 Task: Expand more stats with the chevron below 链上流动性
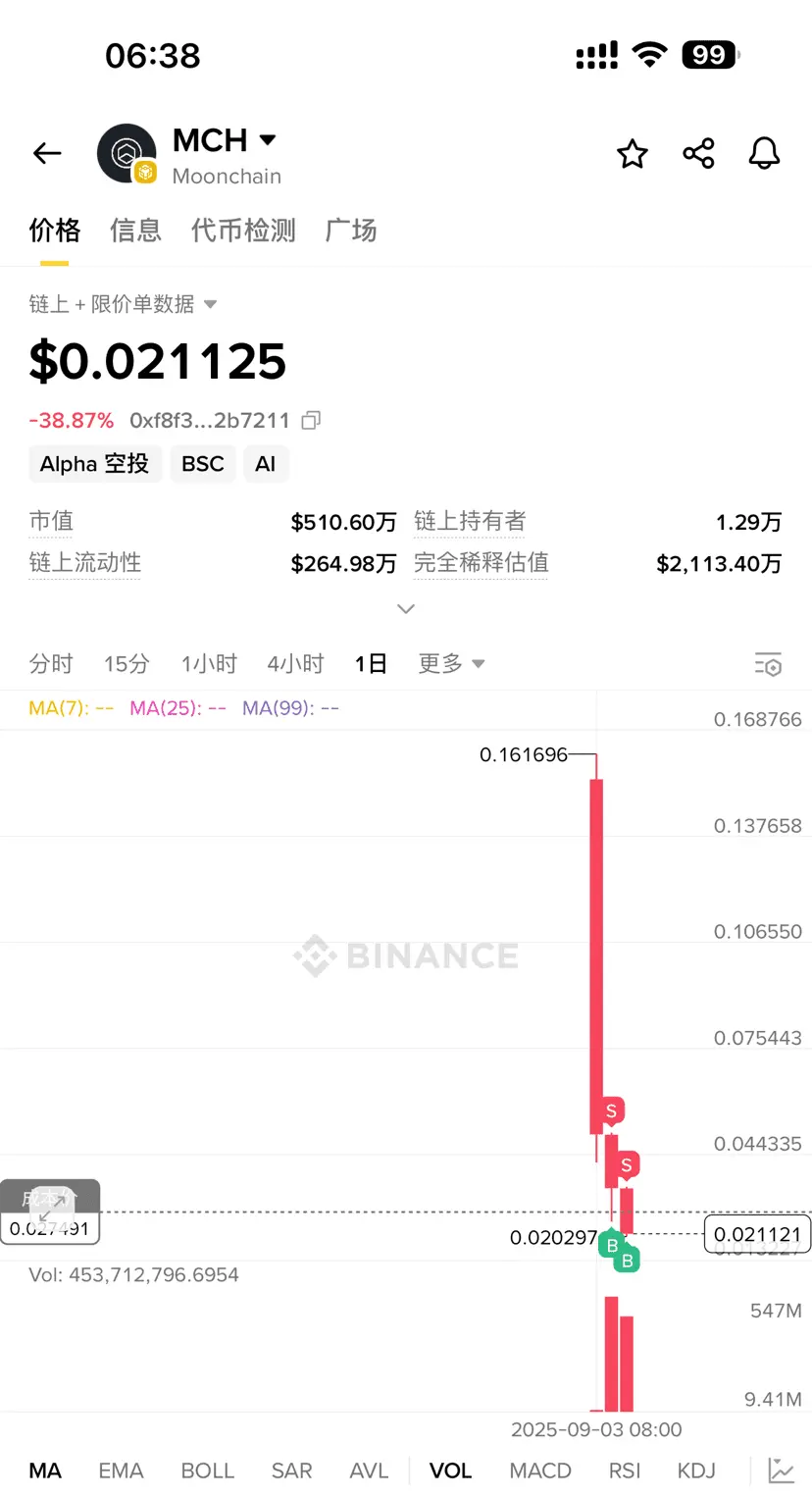point(406,609)
